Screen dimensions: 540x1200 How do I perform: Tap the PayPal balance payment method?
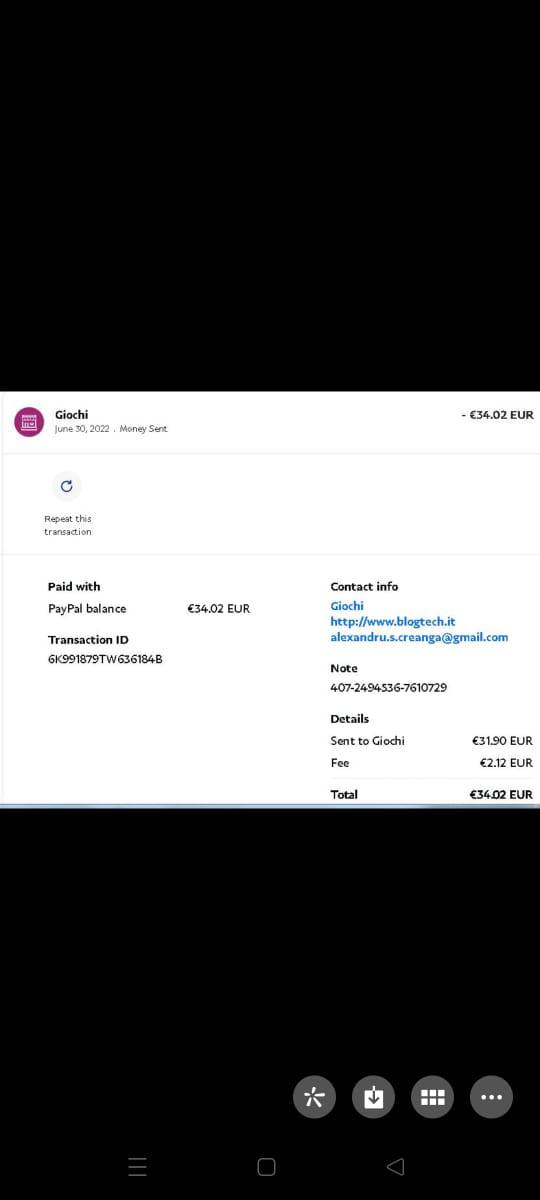coord(87,608)
